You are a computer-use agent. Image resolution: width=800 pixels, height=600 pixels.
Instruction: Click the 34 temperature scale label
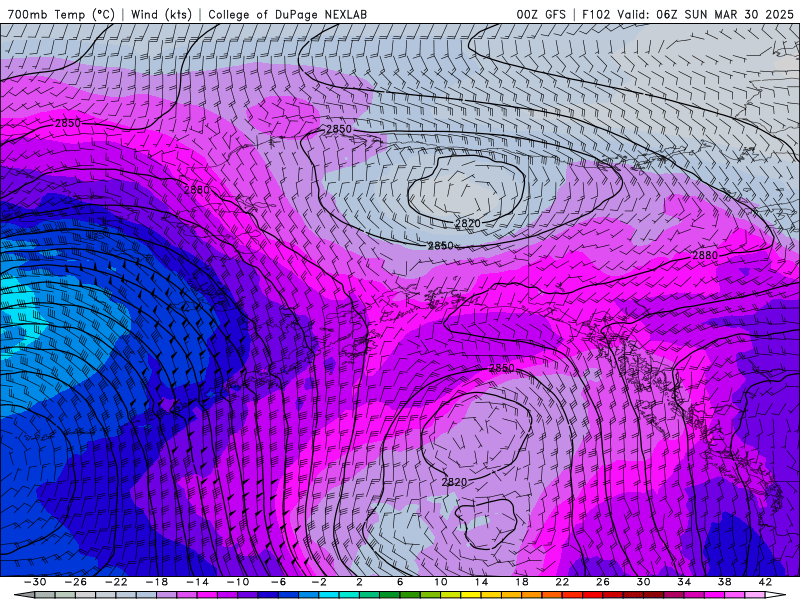(x=684, y=582)
